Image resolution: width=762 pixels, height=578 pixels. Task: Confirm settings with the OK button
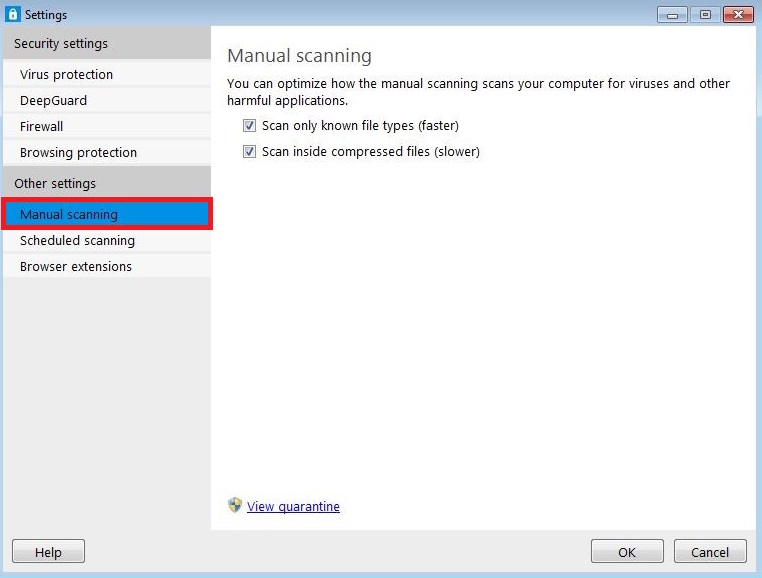click(x=627, y=551)
